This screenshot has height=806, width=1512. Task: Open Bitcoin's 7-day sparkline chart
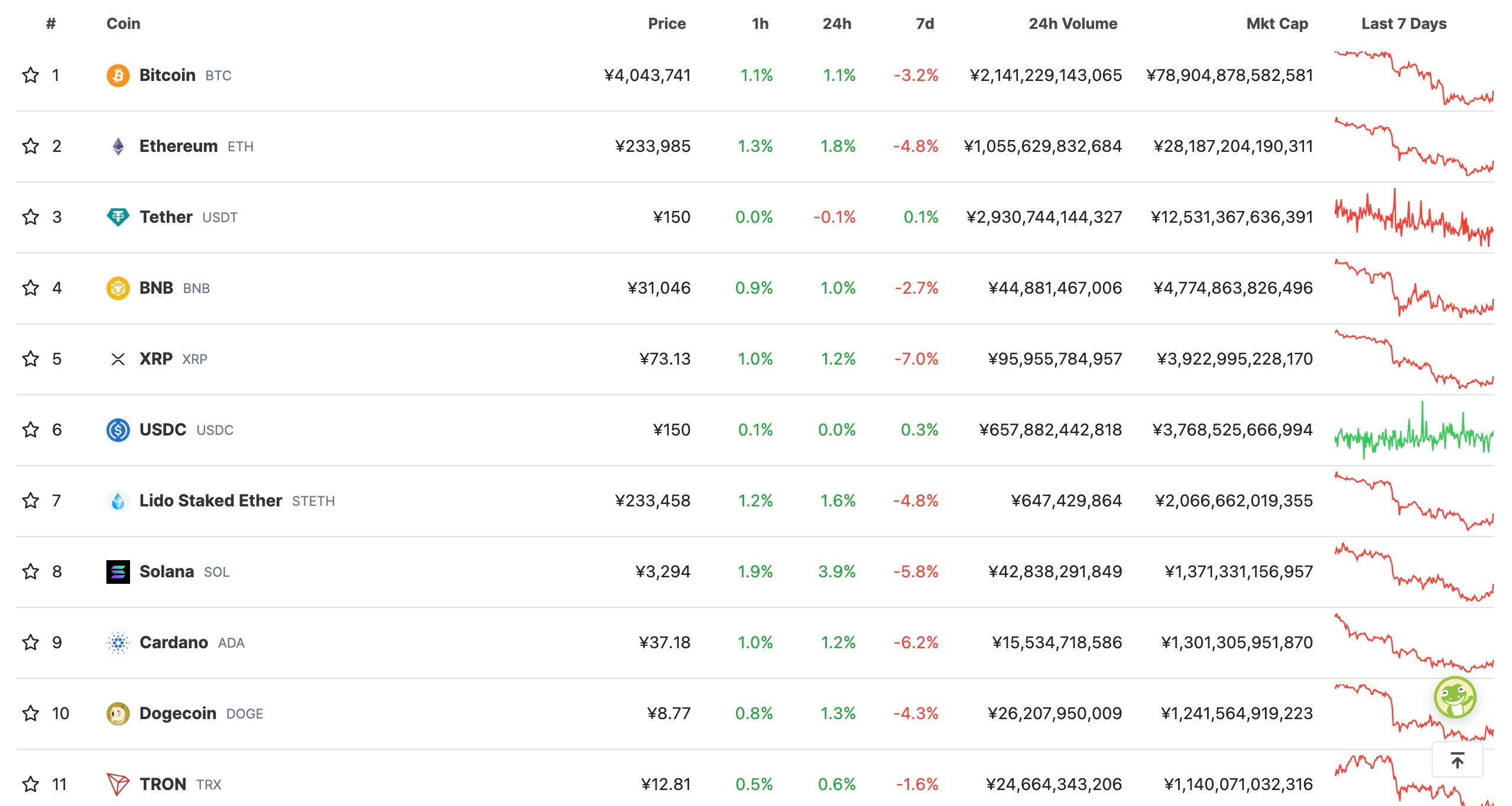click(x=1414, y=78)
